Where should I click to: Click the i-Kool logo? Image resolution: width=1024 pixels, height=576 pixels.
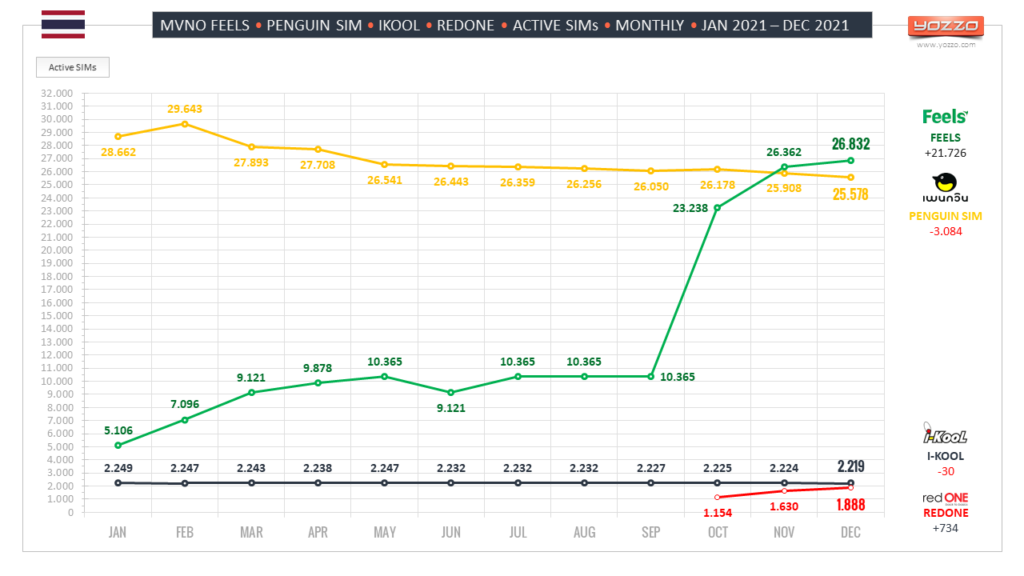945,434
